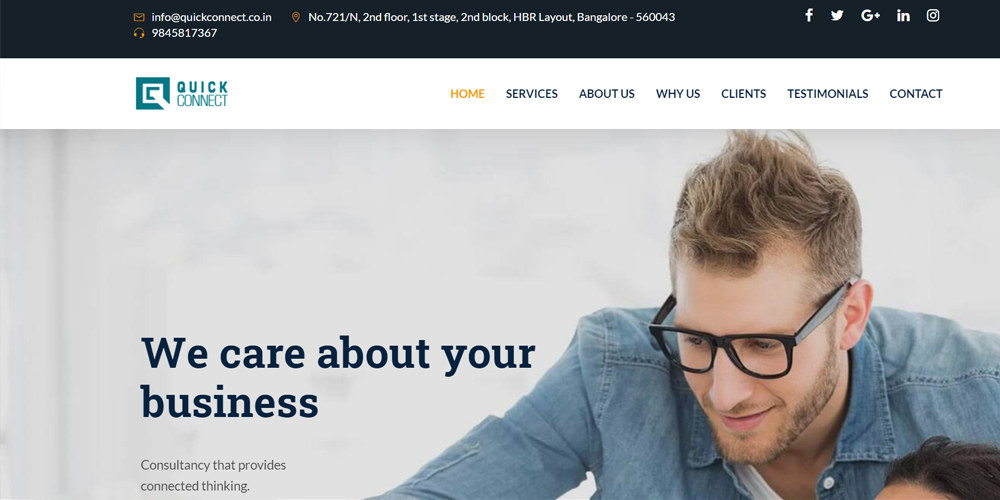Open the Twitter social icon
This screenshot has height=500, width=1000.
[837, 15]
